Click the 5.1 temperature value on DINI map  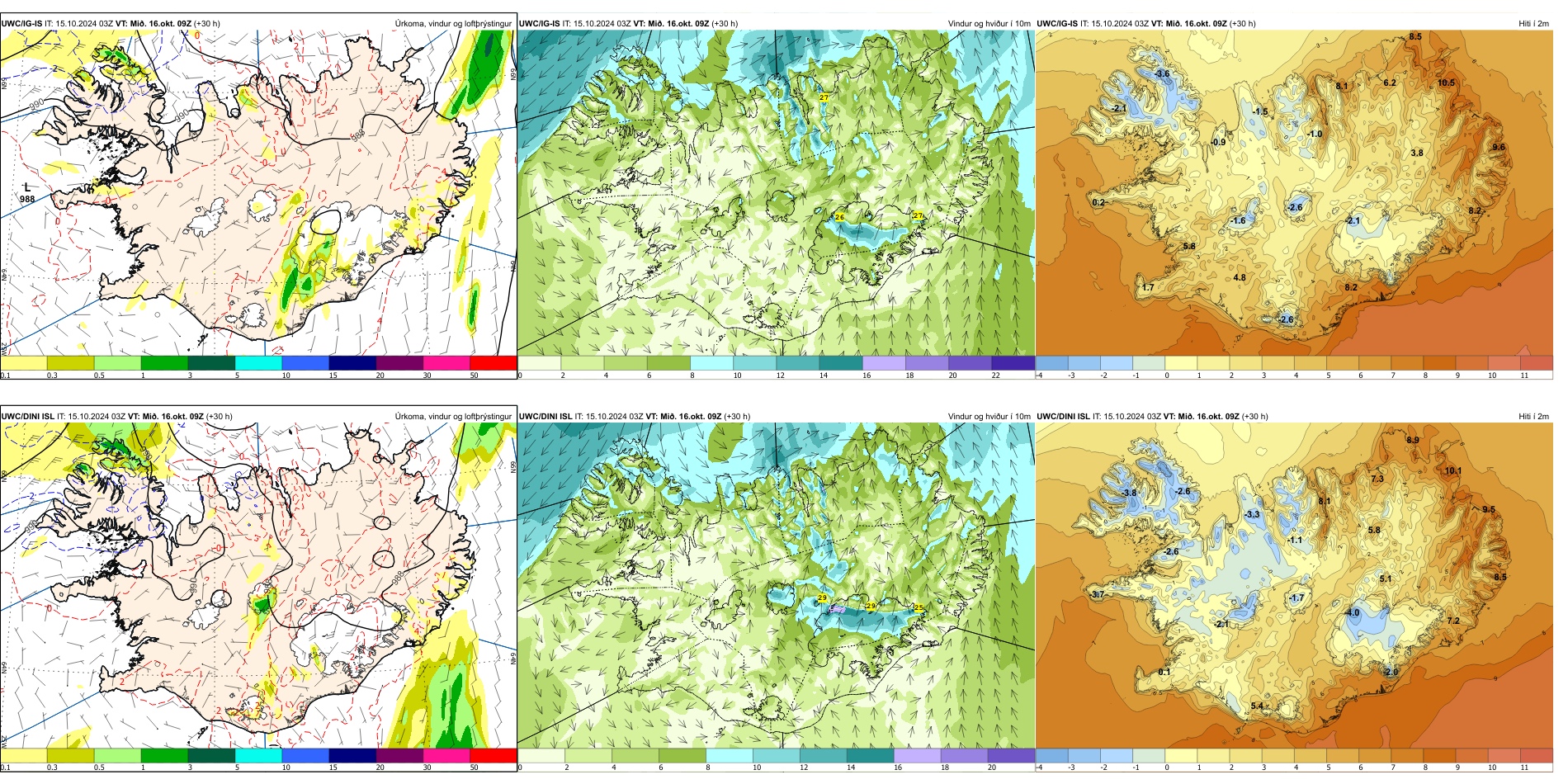point(1385,579)
